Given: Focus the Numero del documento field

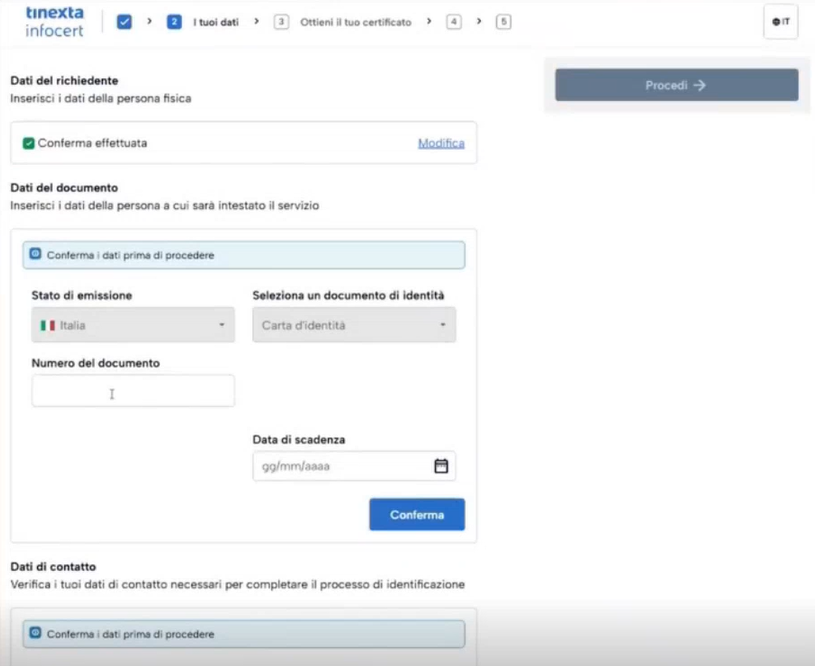Looking at the screenshot, I should point(133,391).
